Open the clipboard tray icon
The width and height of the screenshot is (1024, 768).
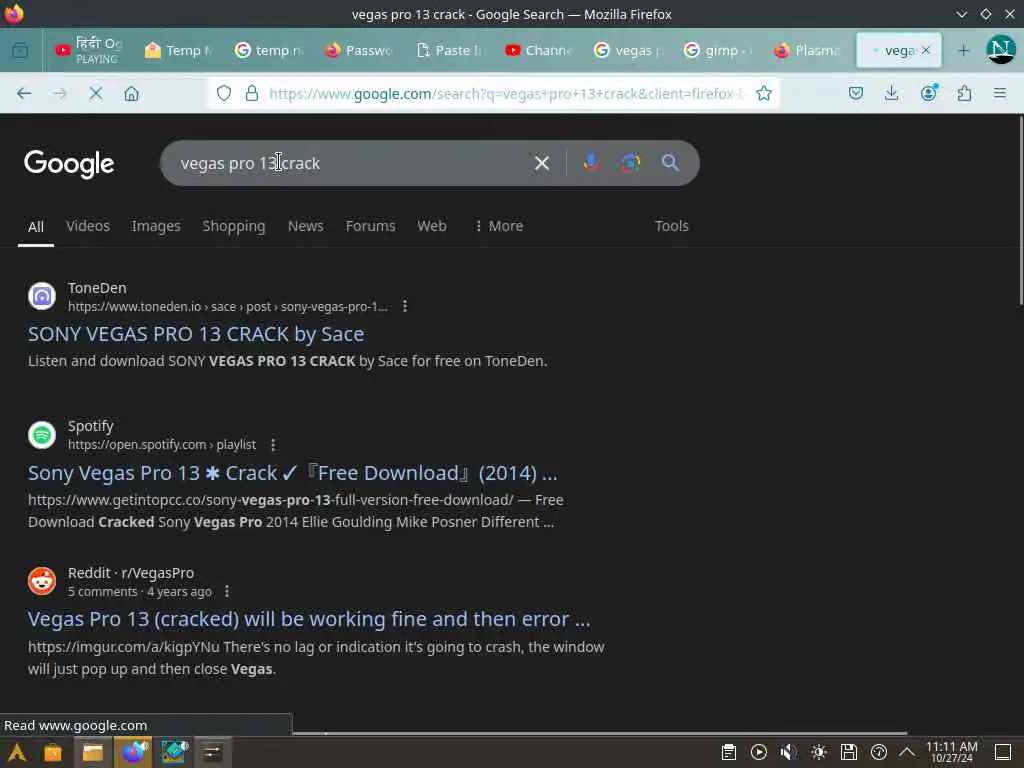729,752
